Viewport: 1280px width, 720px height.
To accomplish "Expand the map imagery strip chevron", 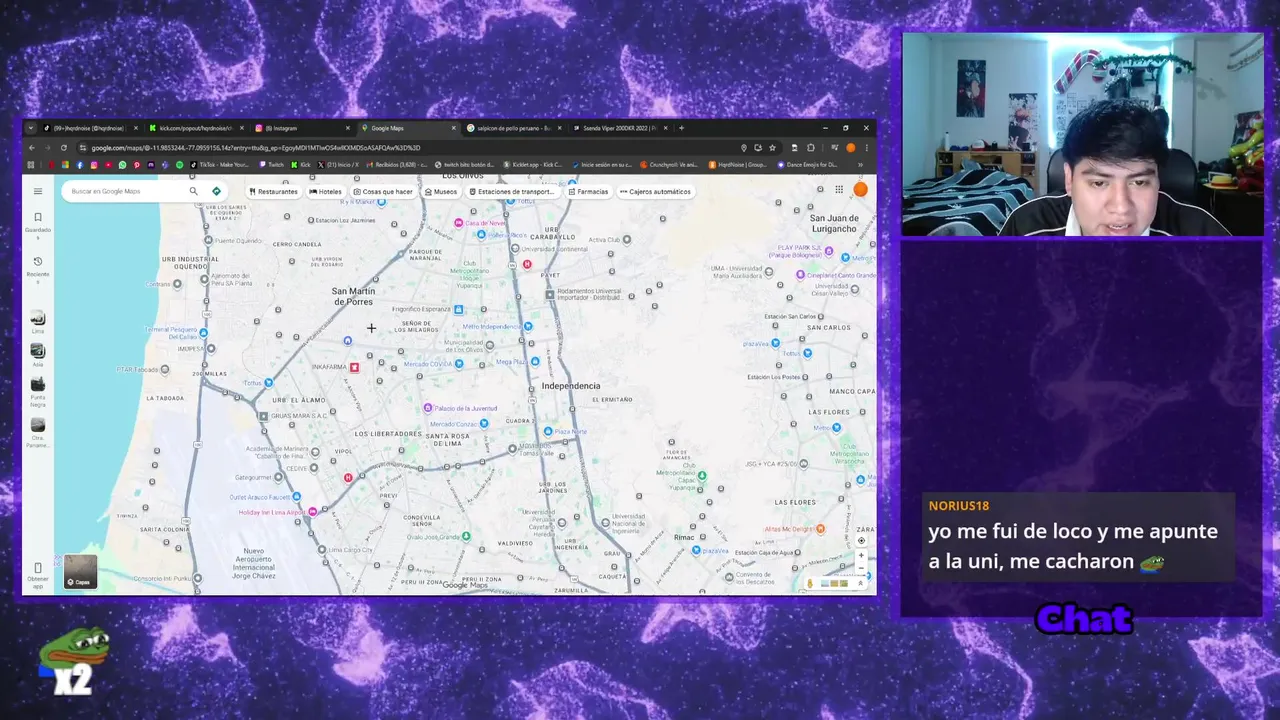I will pyautogui.click(x=859, y=583).
